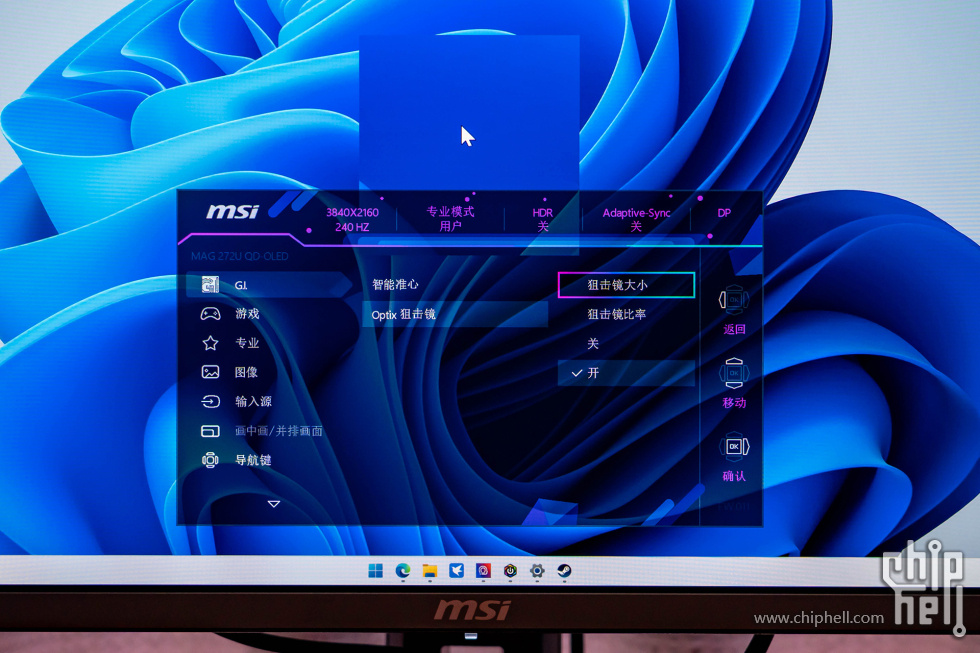Select the 画中画/并排画面 entry
Viewport: 980px width, 653px height.
(x=262, y=431)
